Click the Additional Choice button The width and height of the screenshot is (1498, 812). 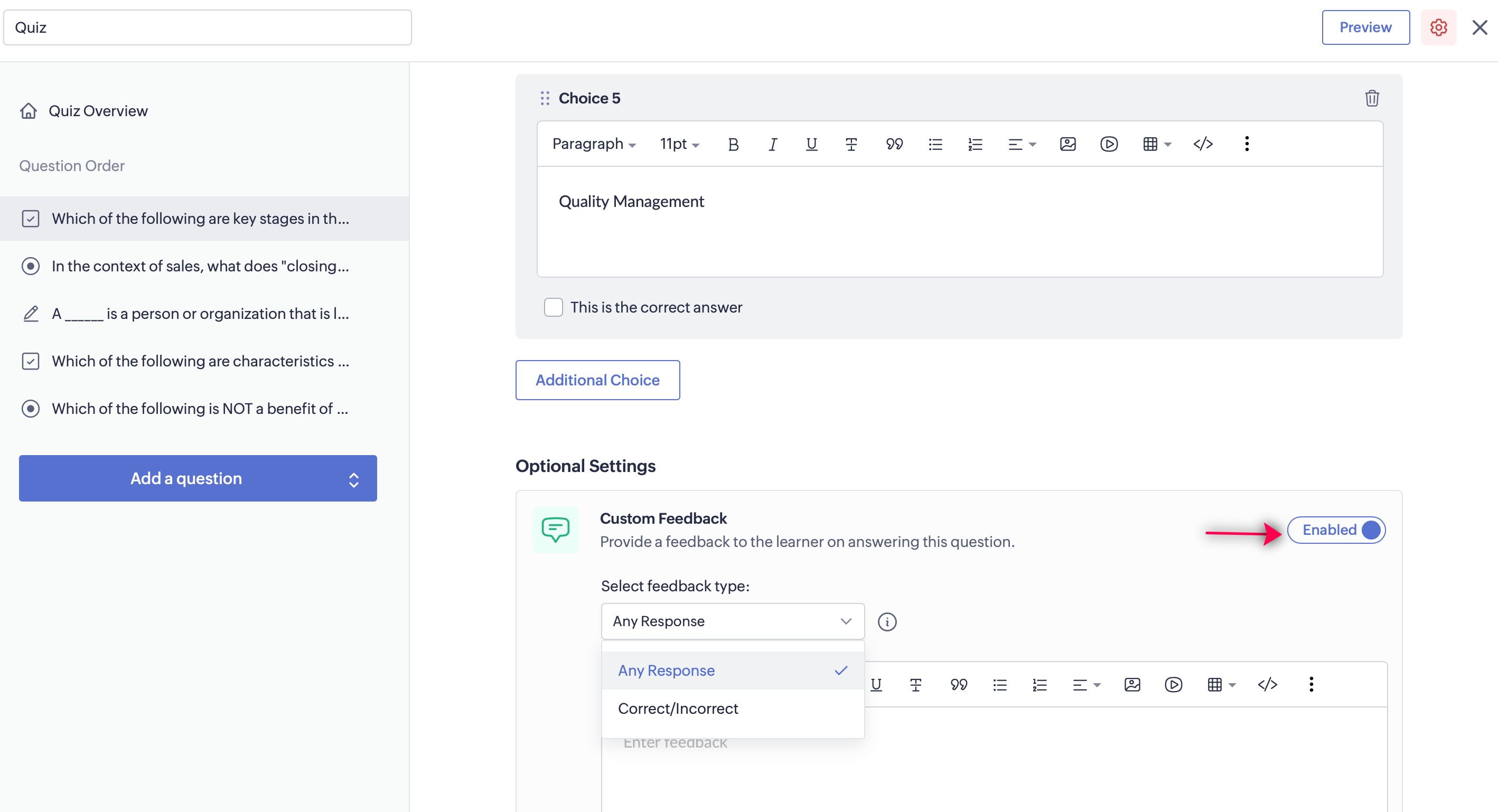[597, 380]
